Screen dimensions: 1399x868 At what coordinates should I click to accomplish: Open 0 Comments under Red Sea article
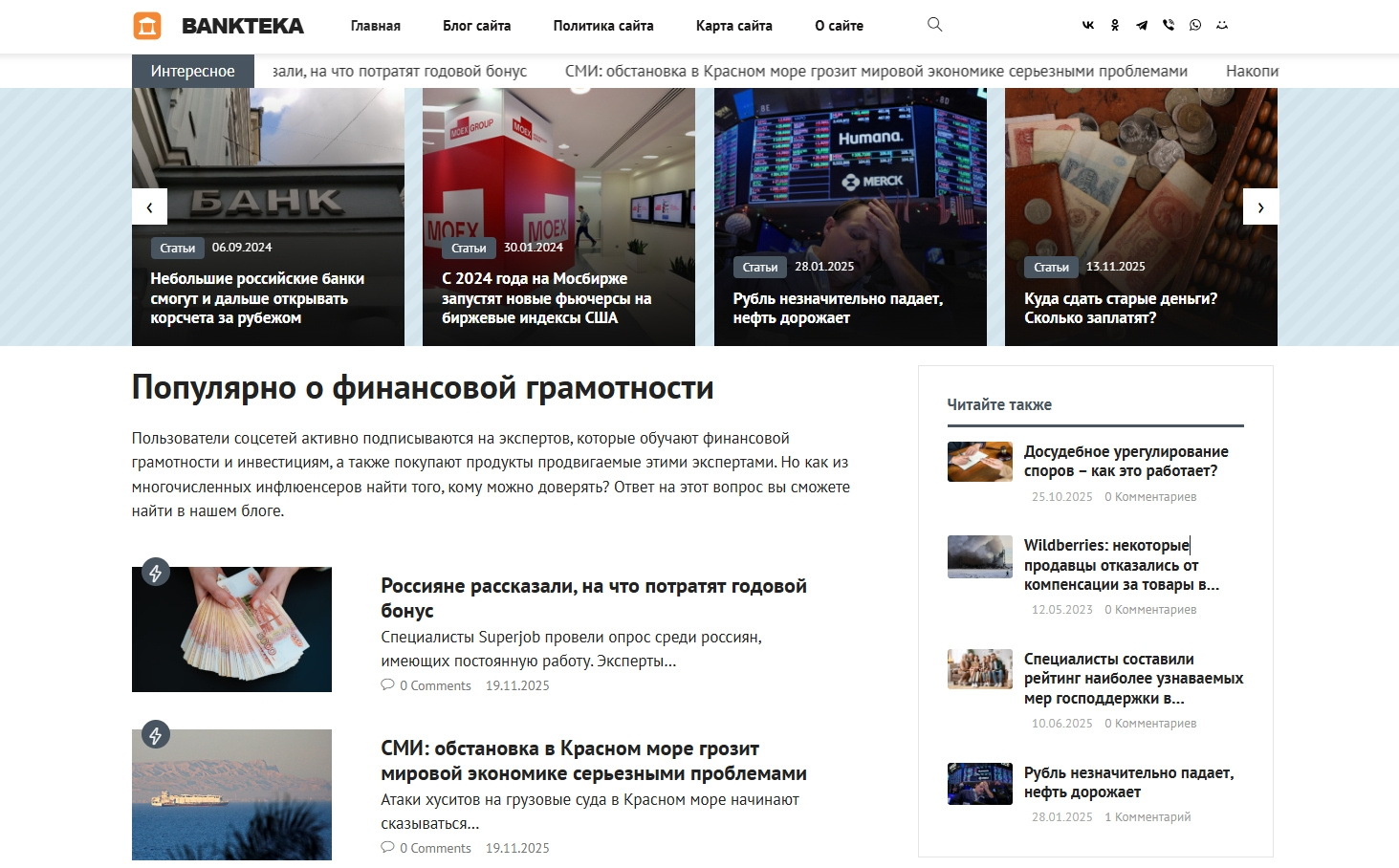[x=435, y=848]
